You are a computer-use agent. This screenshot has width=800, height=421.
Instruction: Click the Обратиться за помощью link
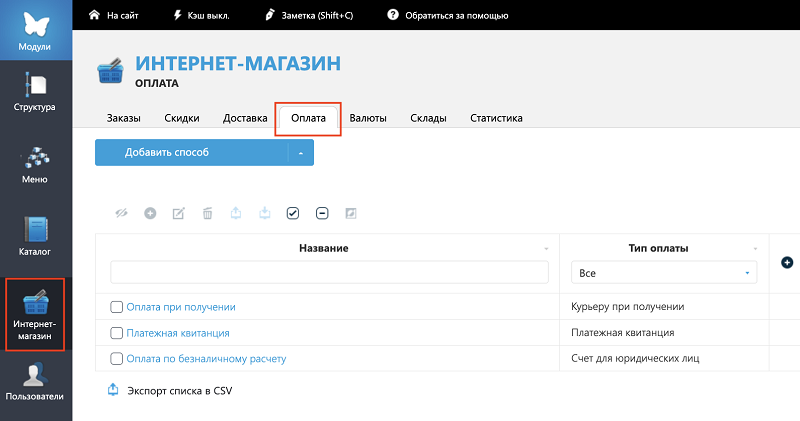[x=457, y=15]
